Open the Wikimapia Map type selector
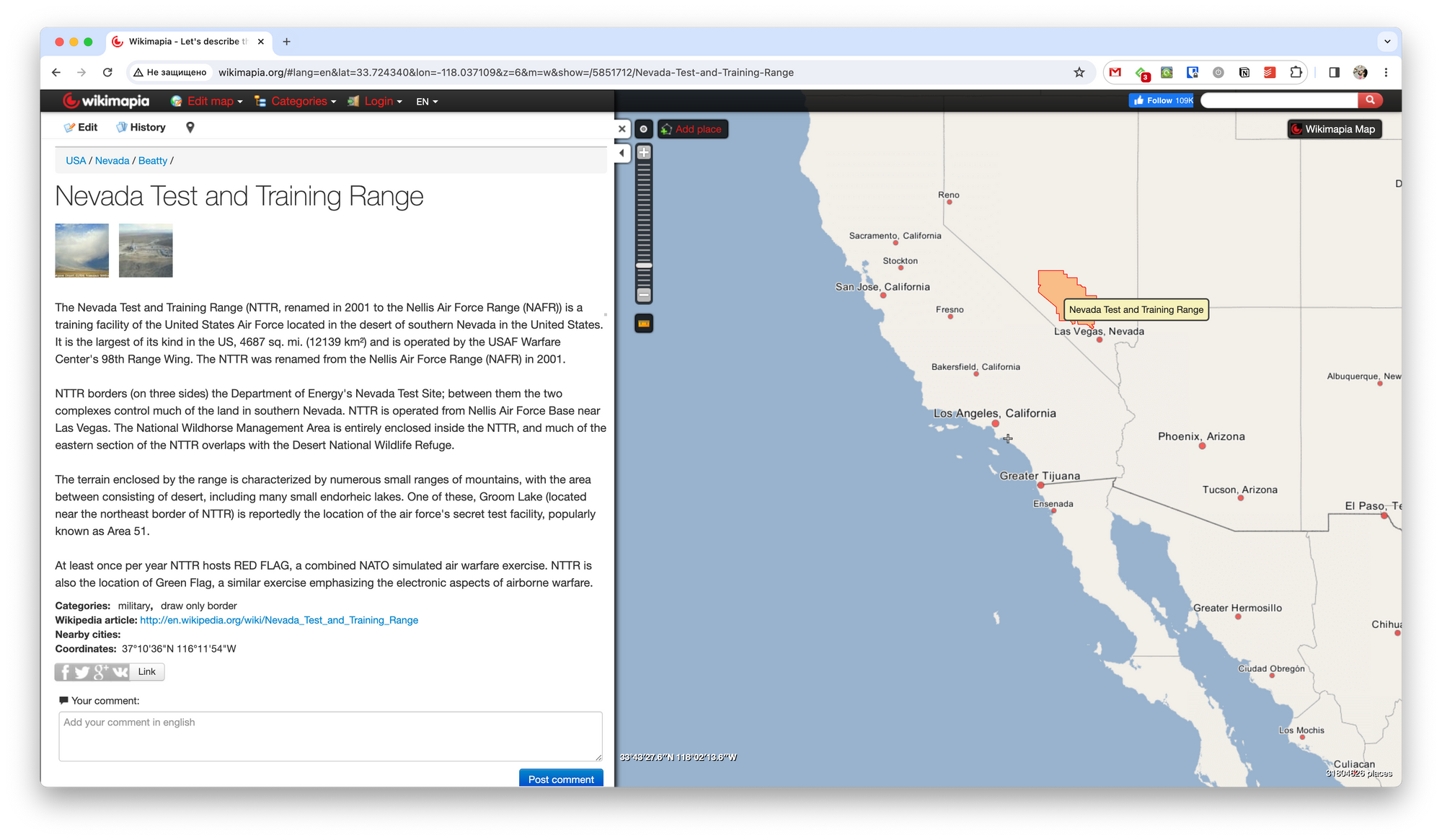Viewport: 1442px width, 840px height. tap(1334, 129)
